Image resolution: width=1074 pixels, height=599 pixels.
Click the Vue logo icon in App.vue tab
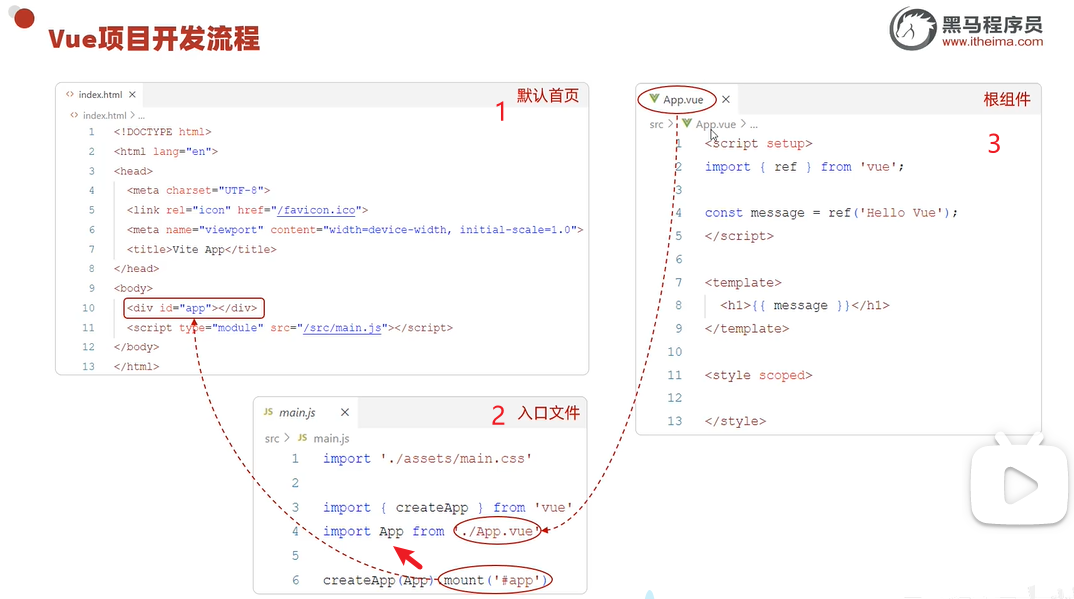(x=654, y=99)
